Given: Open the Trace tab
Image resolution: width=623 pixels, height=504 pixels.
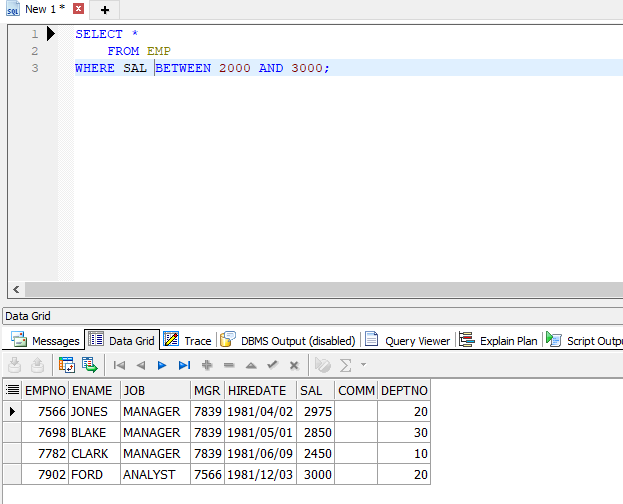Looking at the screenshot, I should tap(188, 340).
